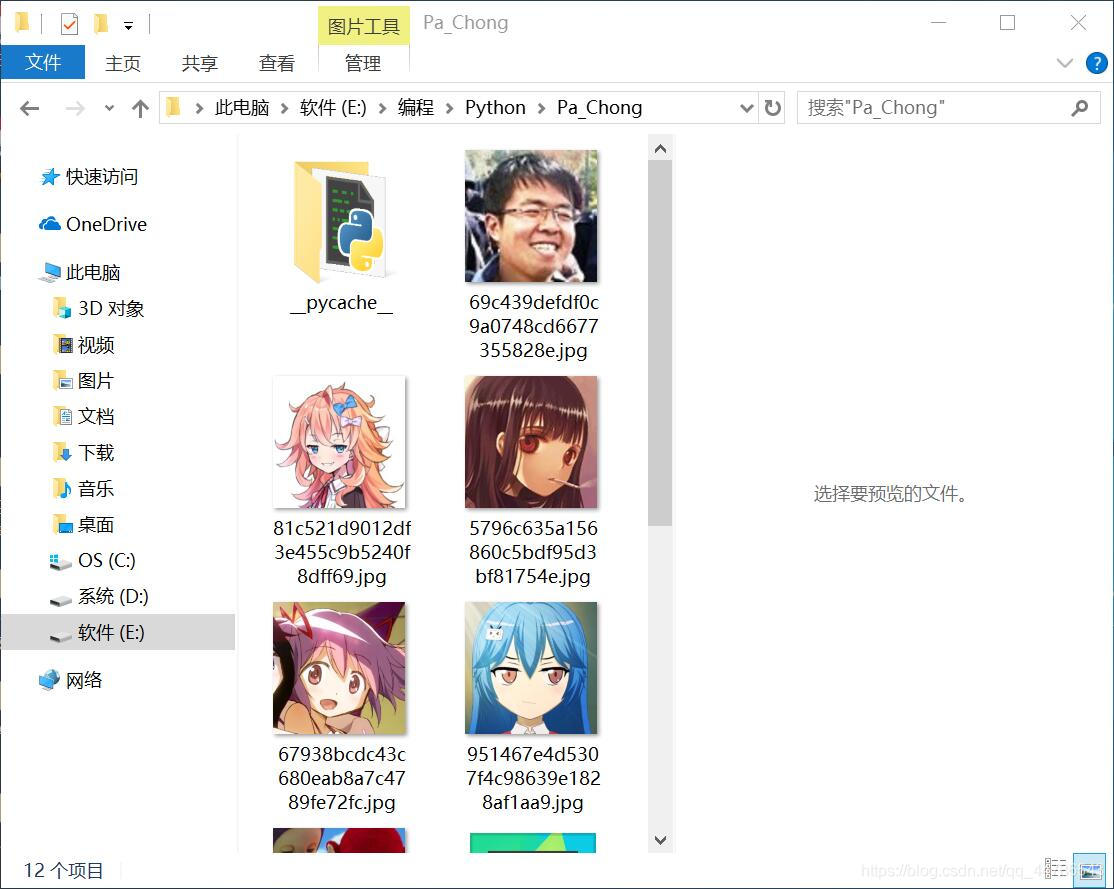Expand chevron after Python in address bar
The width and height of the screenshot is (1114, 889).
coord(541,108)
